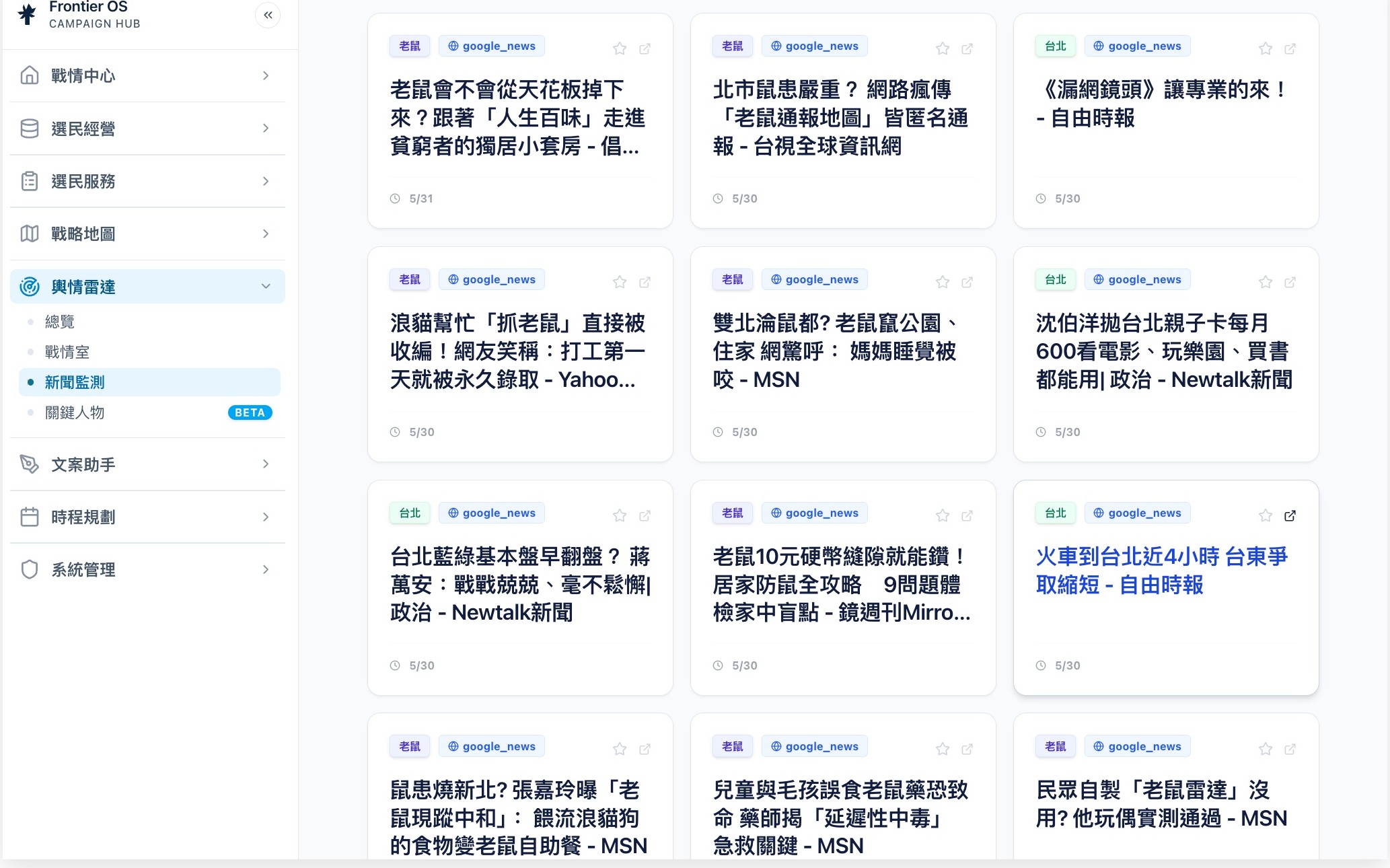Screen dimensions: 1390x868
Task: Star the 雙北淪鼠都 article
Action: click(943, 282)
